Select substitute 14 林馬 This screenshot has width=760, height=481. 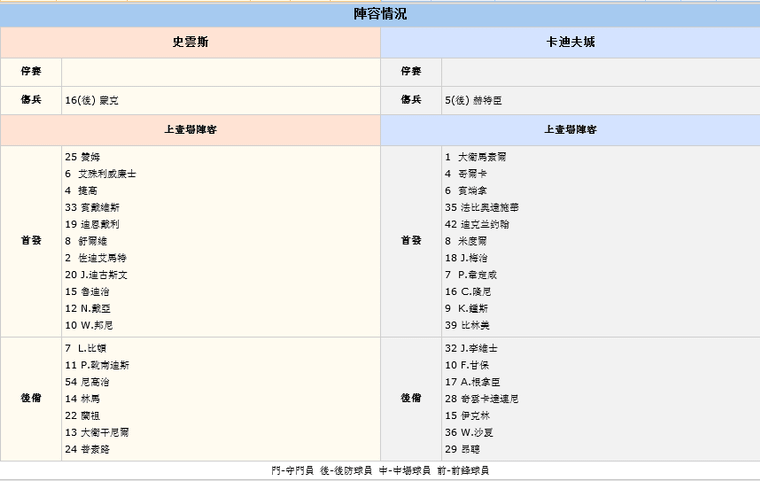pos(82,399)
